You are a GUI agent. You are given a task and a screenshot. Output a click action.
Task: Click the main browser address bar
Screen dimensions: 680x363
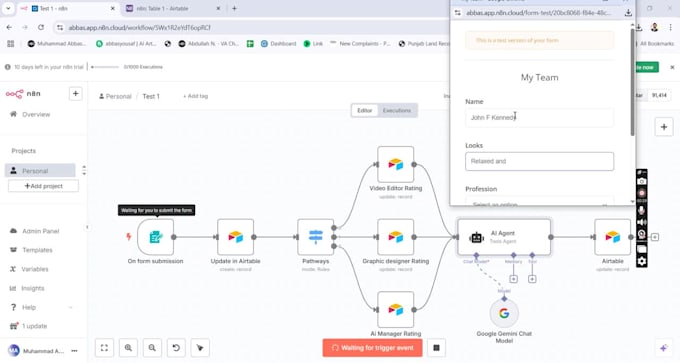[x=252, y=27]
